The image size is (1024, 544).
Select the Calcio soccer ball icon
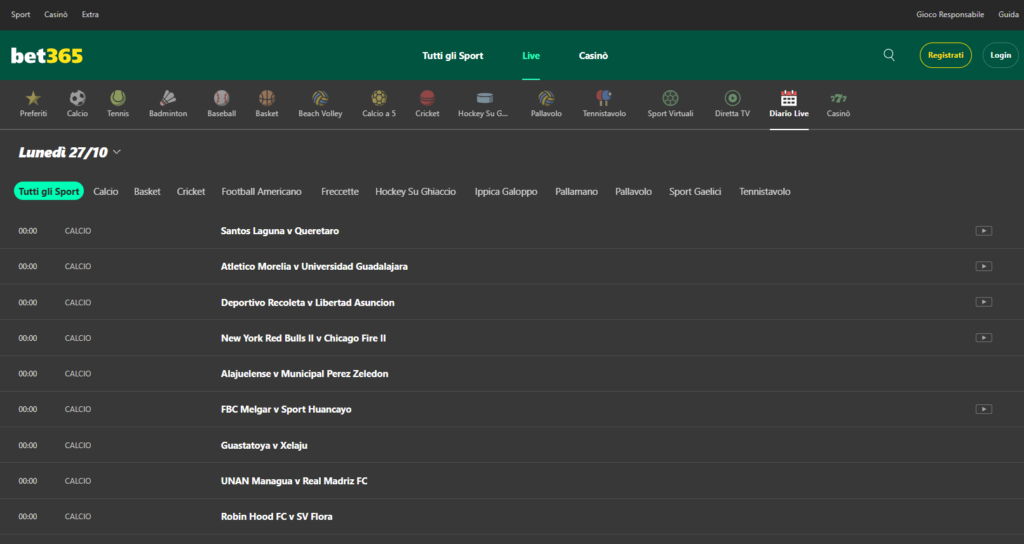tap(77, 98)
